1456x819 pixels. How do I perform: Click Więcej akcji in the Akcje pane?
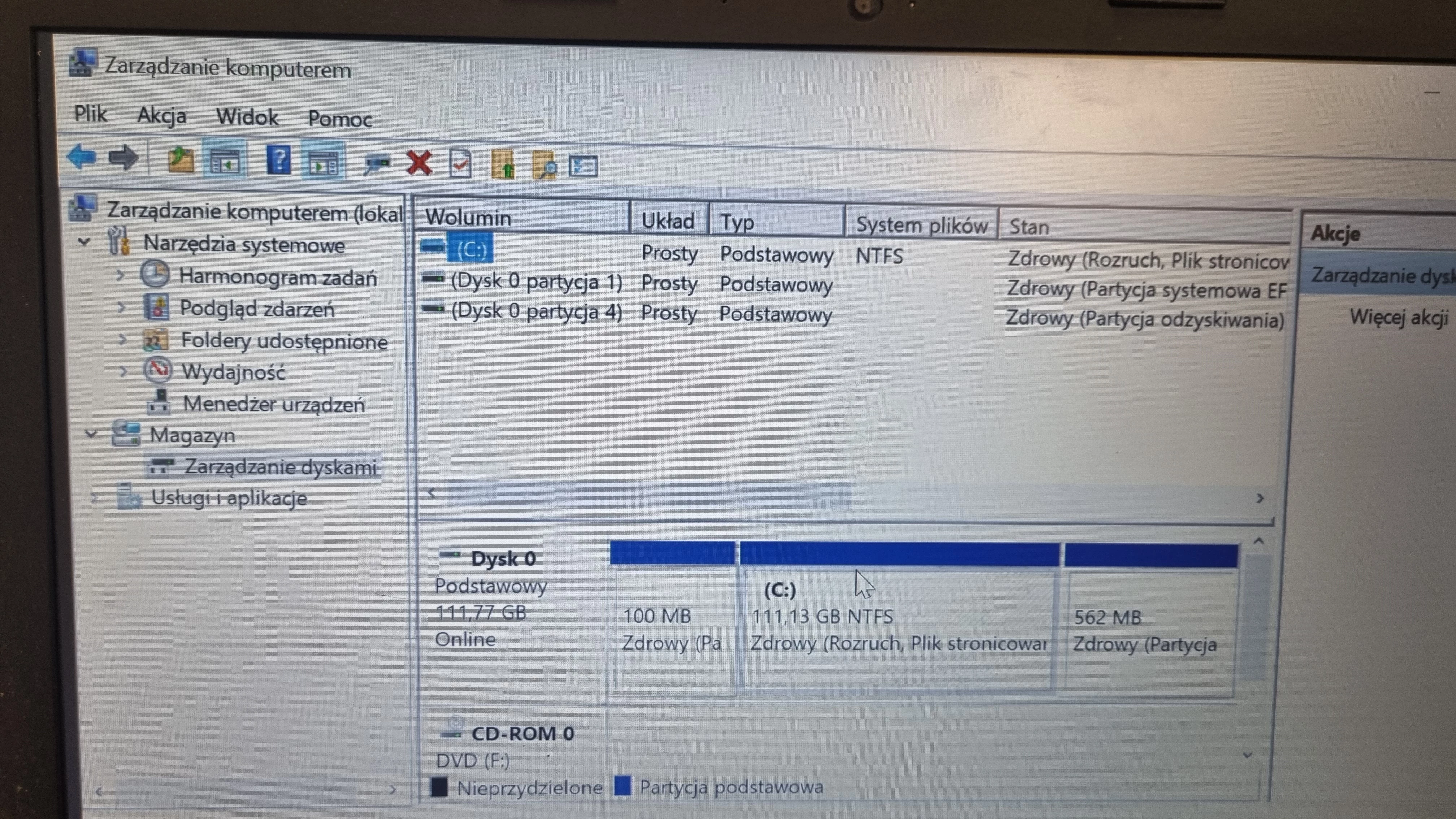(1398, 317)
